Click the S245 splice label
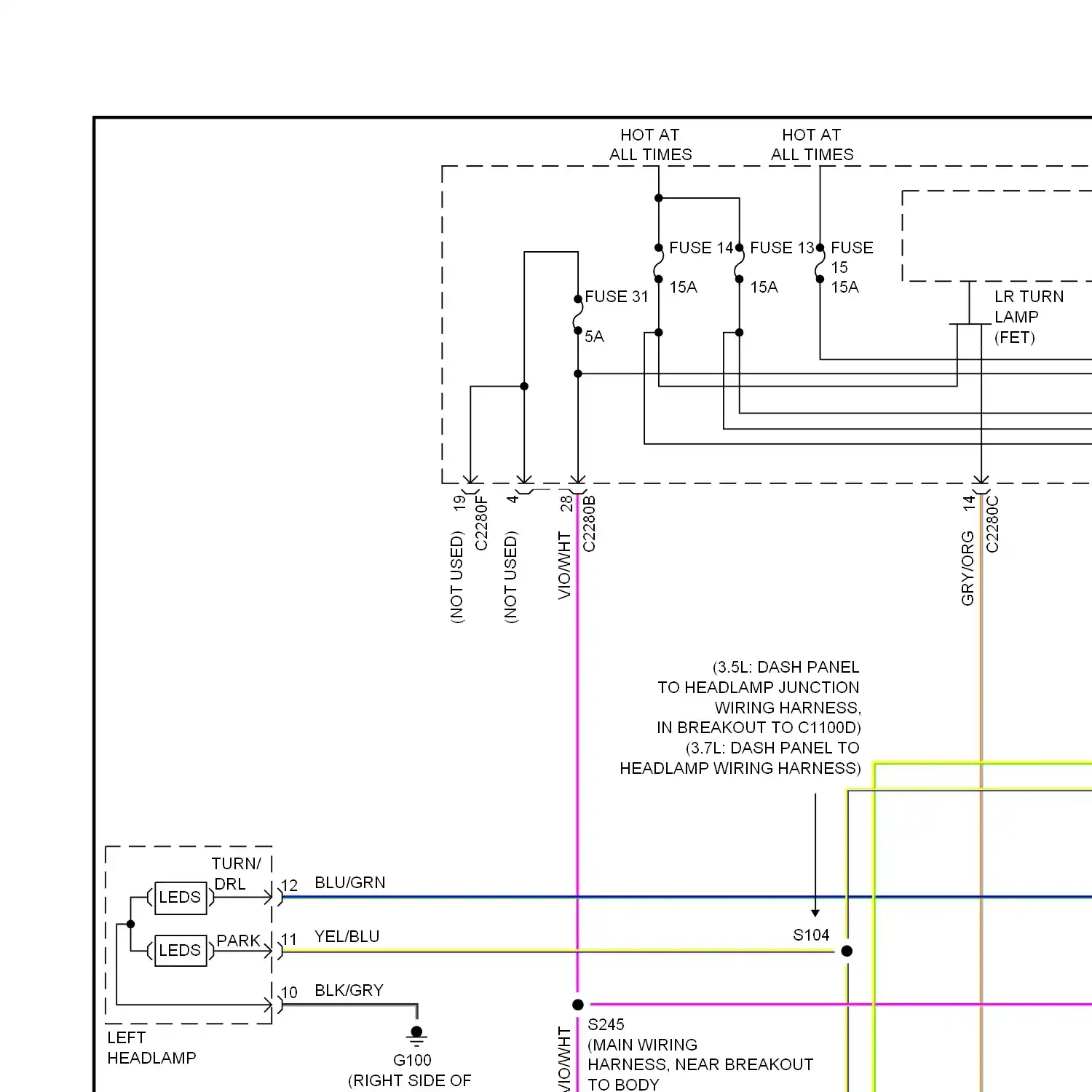 click(x=606, y=1024)
